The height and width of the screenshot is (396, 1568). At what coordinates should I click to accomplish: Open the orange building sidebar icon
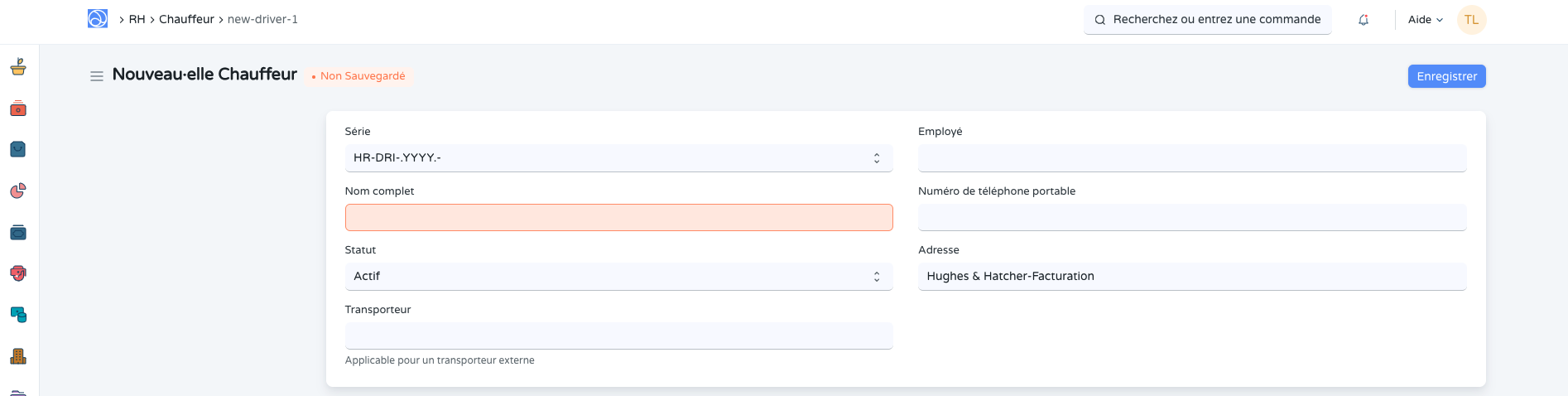click(x=18, y=356)
